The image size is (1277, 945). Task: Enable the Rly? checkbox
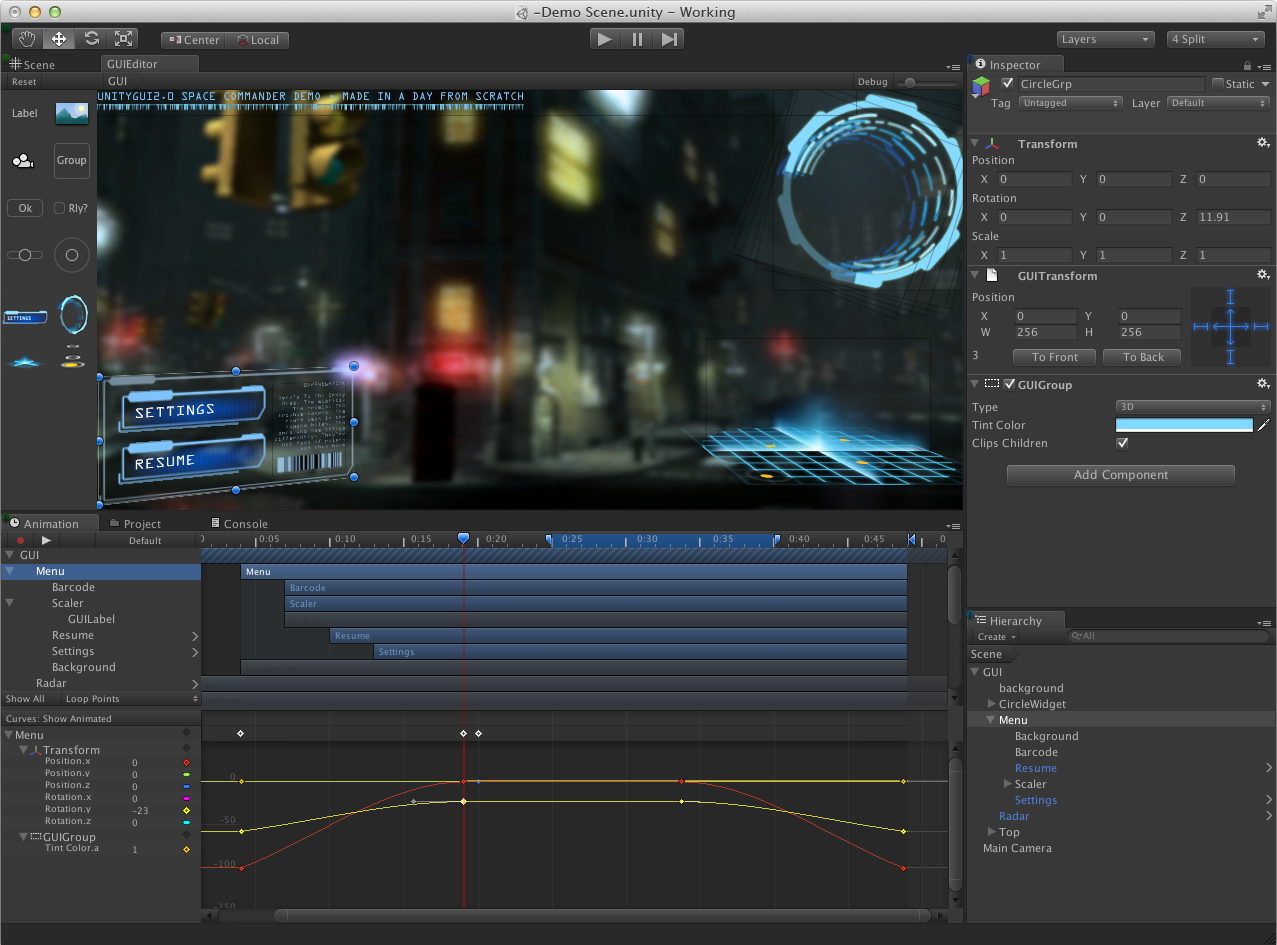pos(60,208)
